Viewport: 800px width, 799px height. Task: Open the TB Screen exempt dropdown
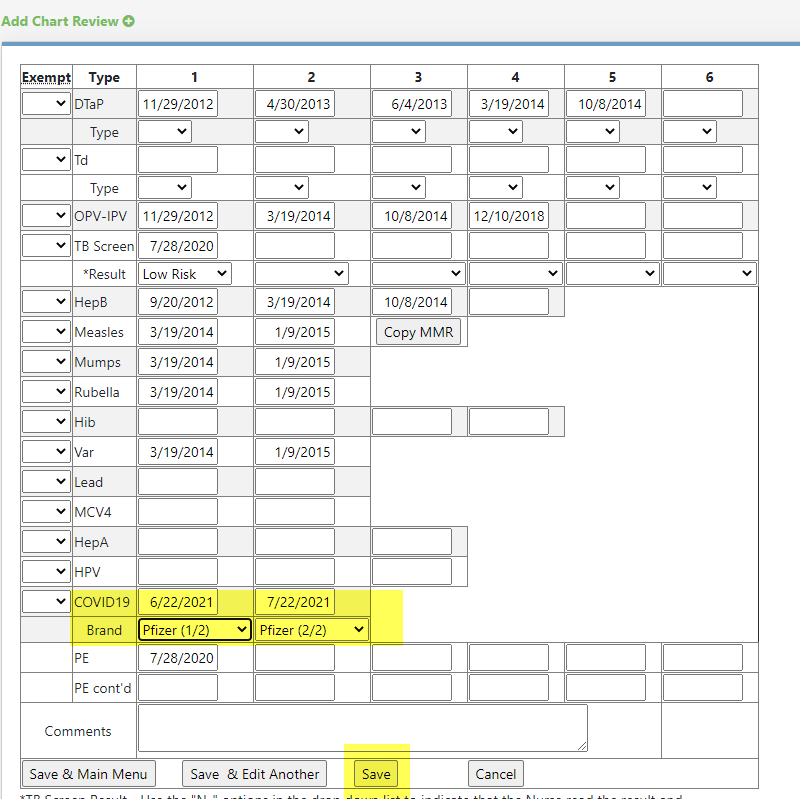[x=46, y=246]
